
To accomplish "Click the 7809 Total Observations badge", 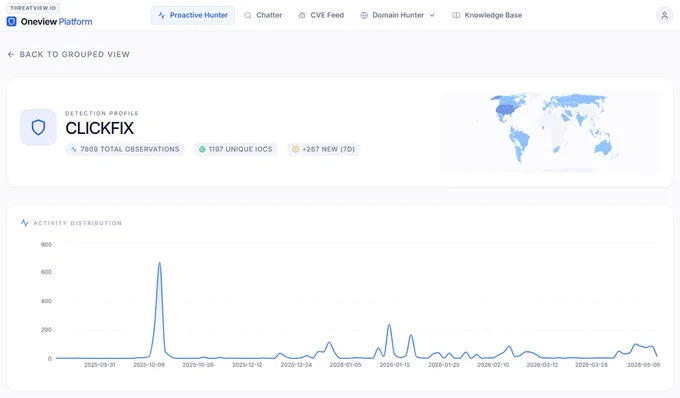I will click(125, 149).
